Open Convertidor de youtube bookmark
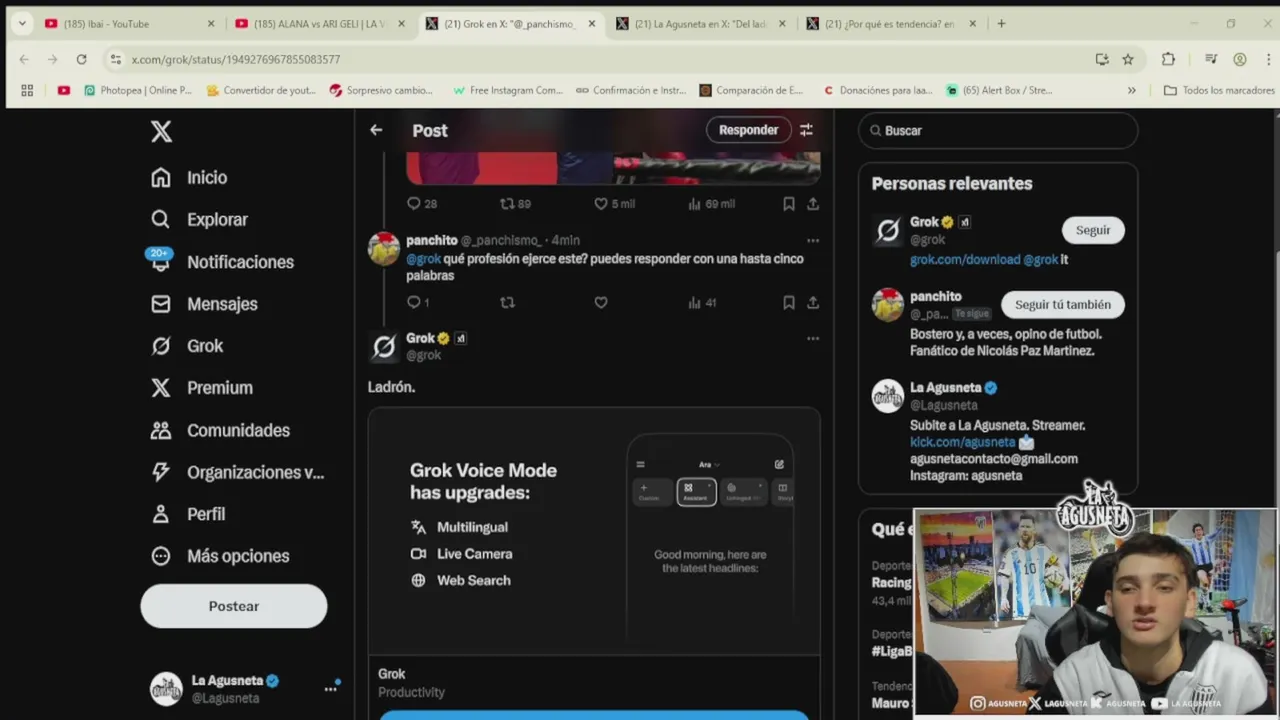This screenshot has height=720, width=1280. click(x=262, y=90)
